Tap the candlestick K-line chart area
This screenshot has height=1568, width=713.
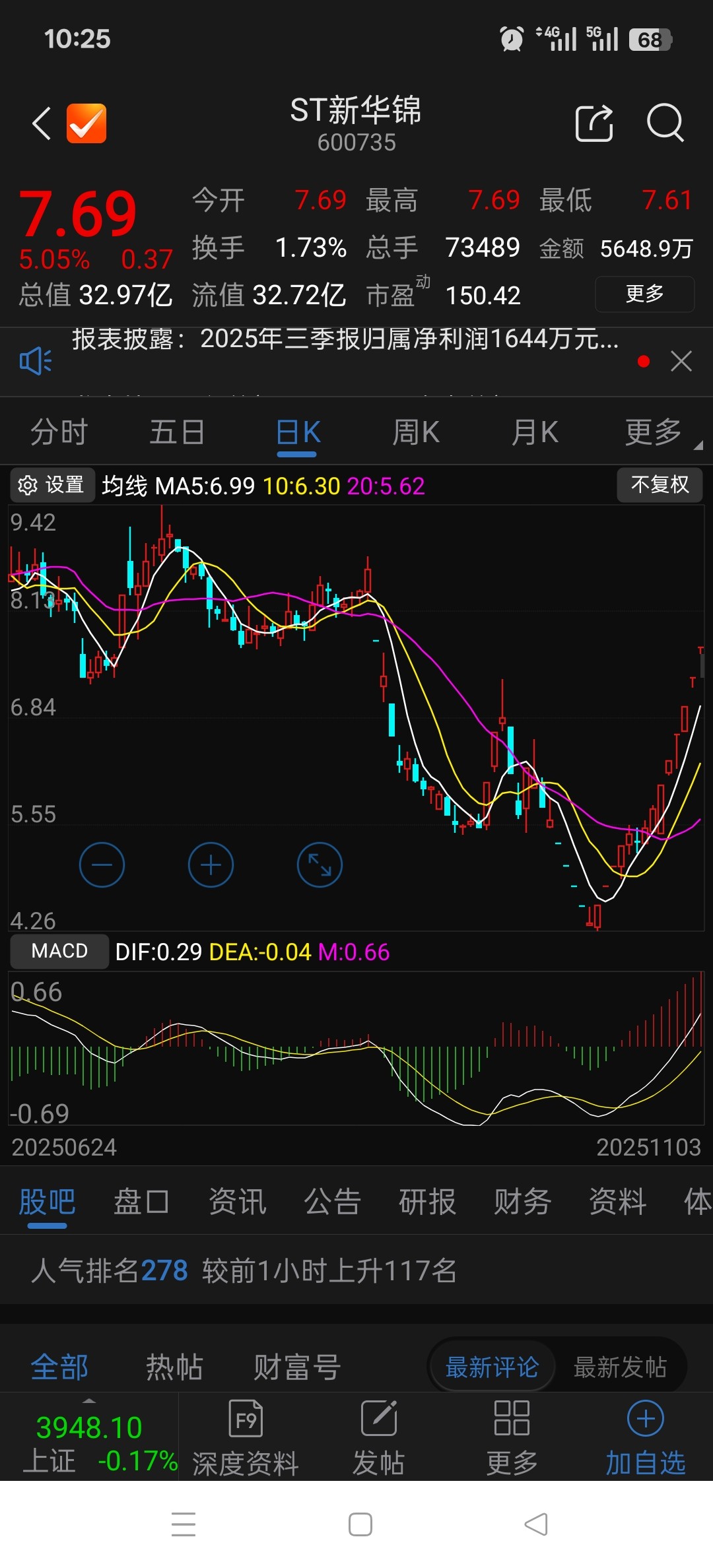point(356,718)
